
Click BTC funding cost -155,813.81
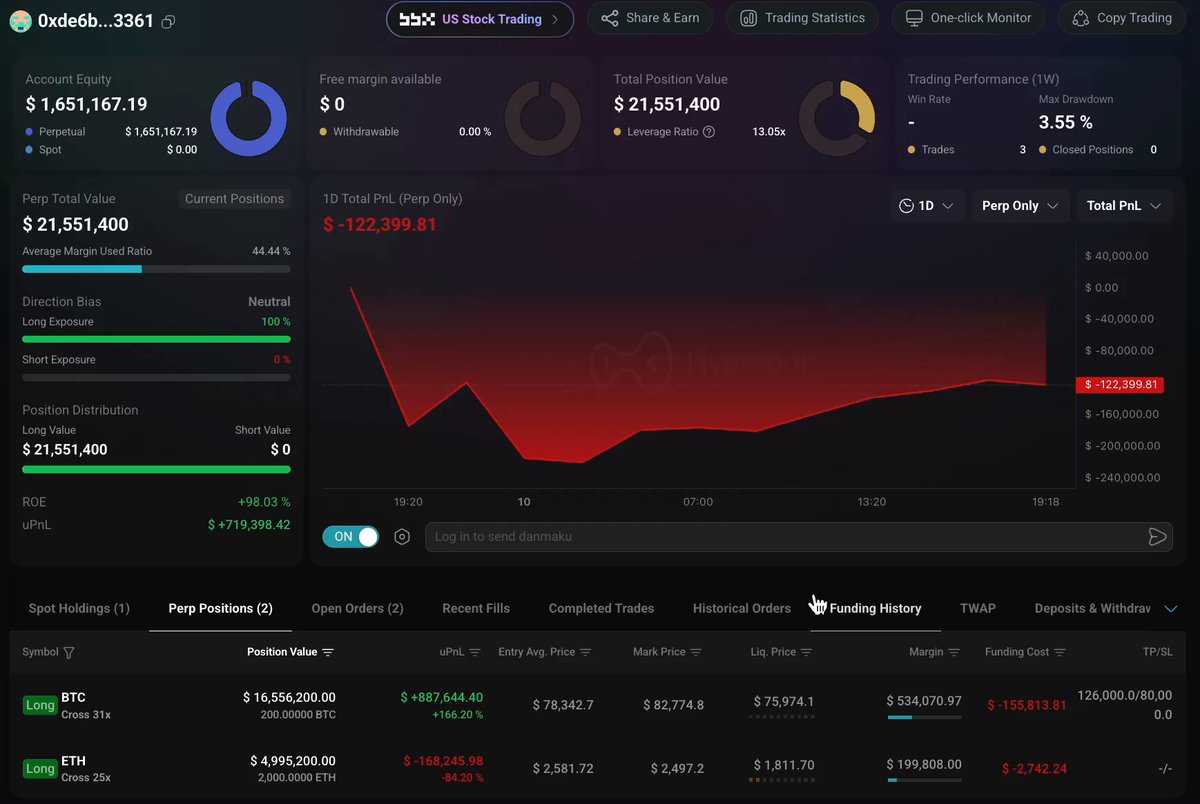pyautogui.click(x=1027, y=705)
